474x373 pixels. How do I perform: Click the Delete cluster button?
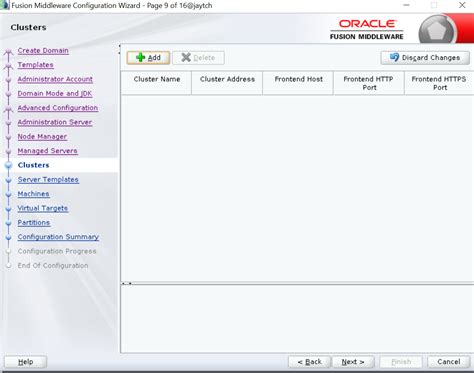click(198, 58)
